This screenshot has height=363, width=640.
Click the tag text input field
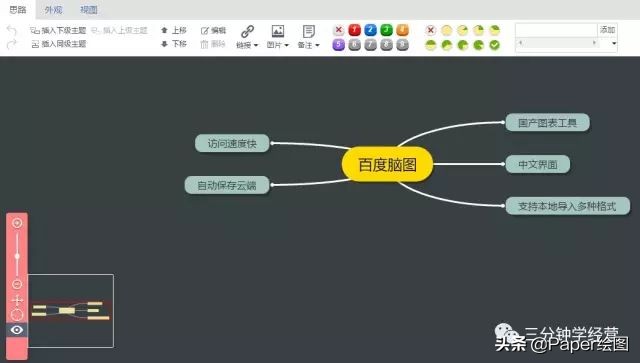(556, 30)
